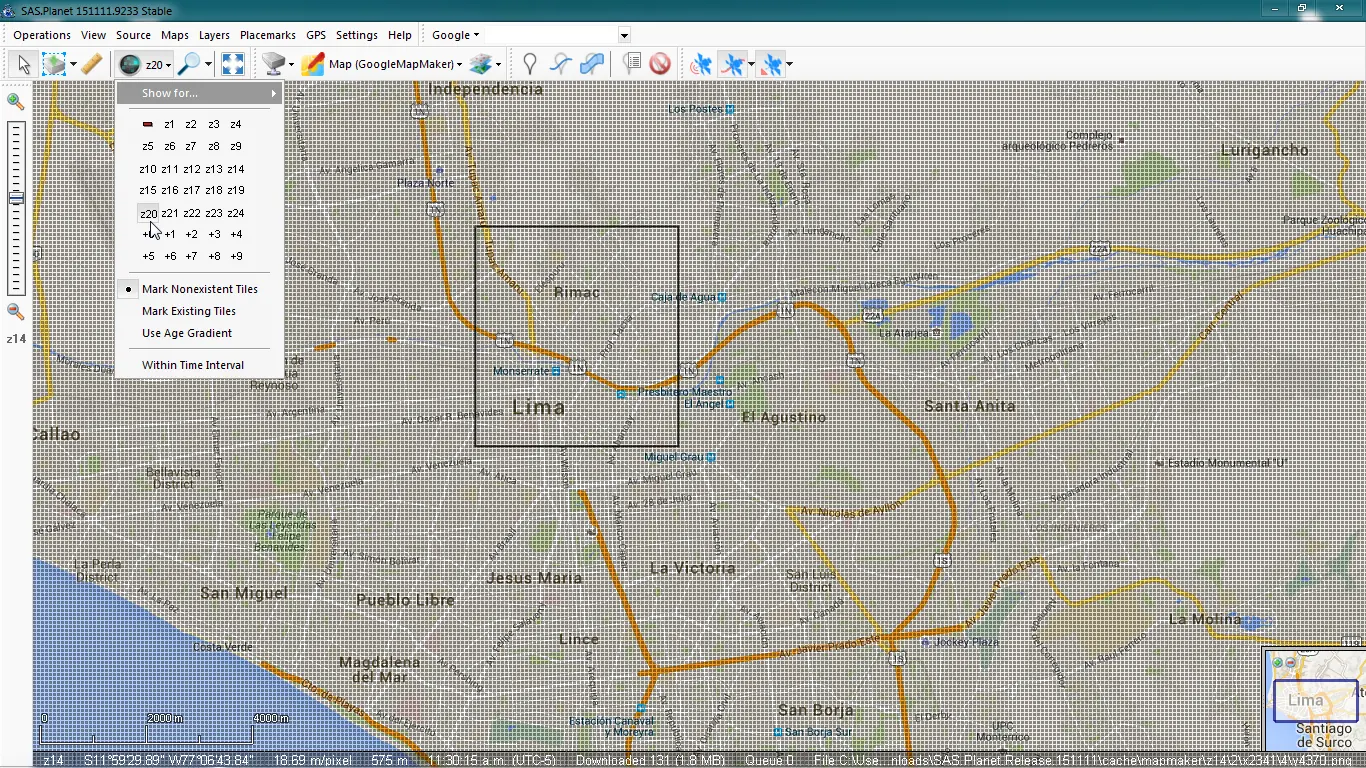This screenshot has width=1366, height=768.
Task: Click the Miguel Grau station marker
Action: coord(710,457)
